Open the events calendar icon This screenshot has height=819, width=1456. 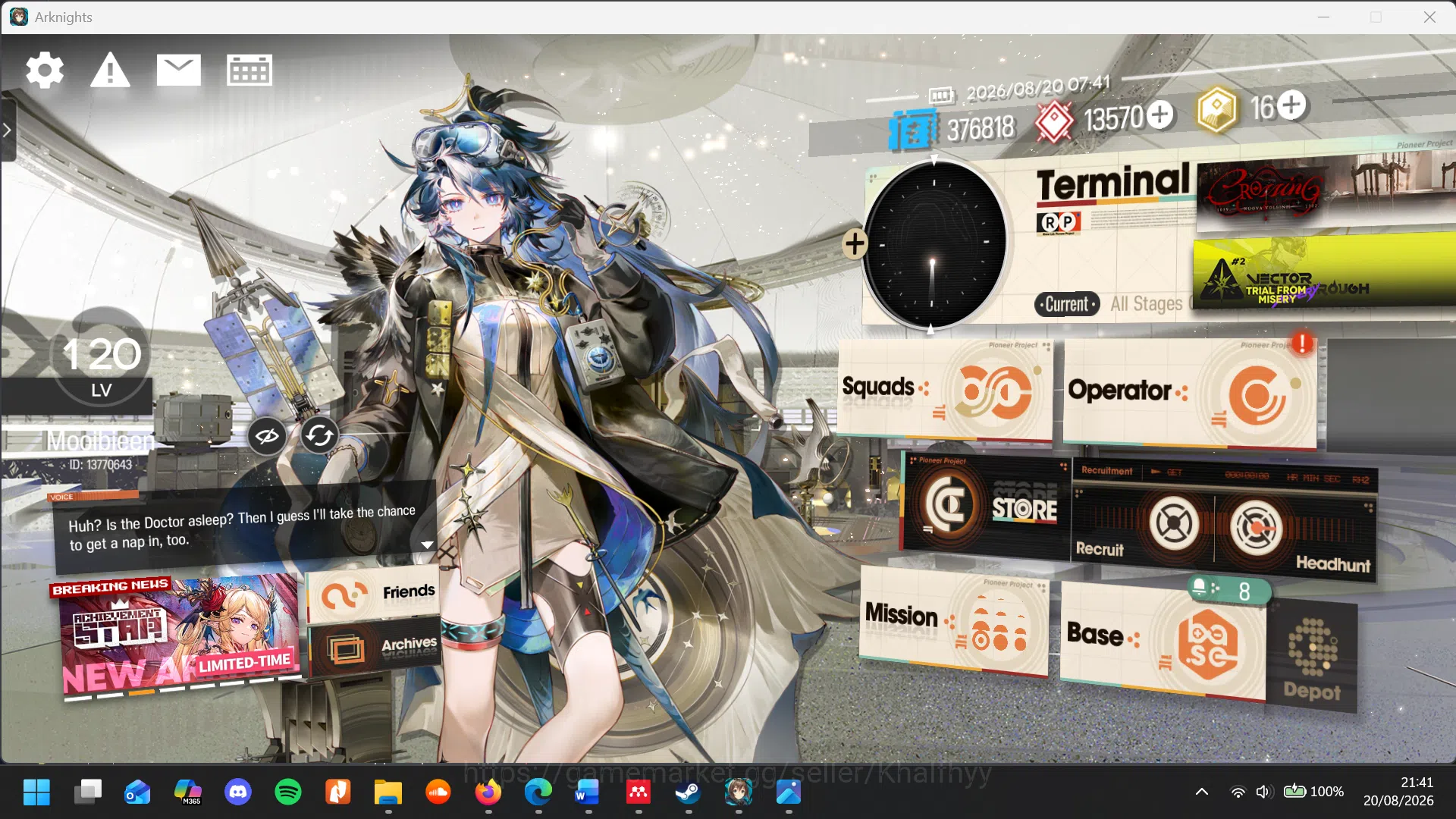click(x=249, y=70)
